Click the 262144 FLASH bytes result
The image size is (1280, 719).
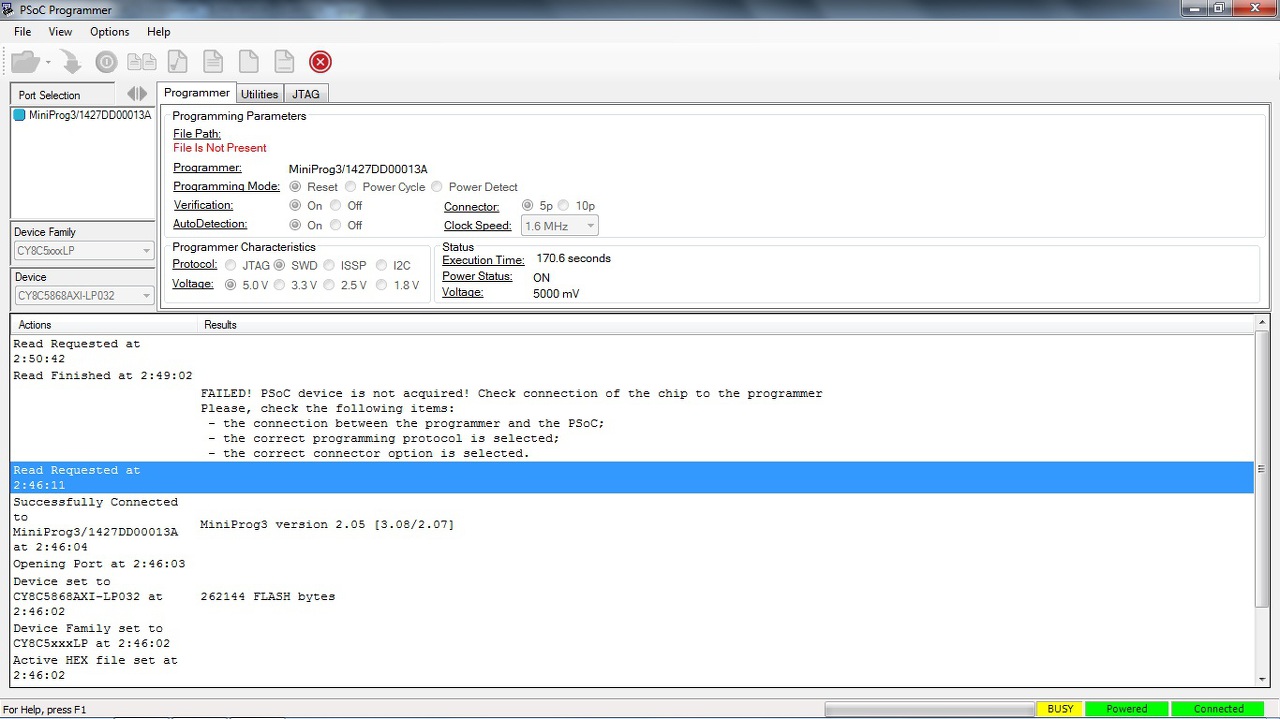tap(268, 597)
